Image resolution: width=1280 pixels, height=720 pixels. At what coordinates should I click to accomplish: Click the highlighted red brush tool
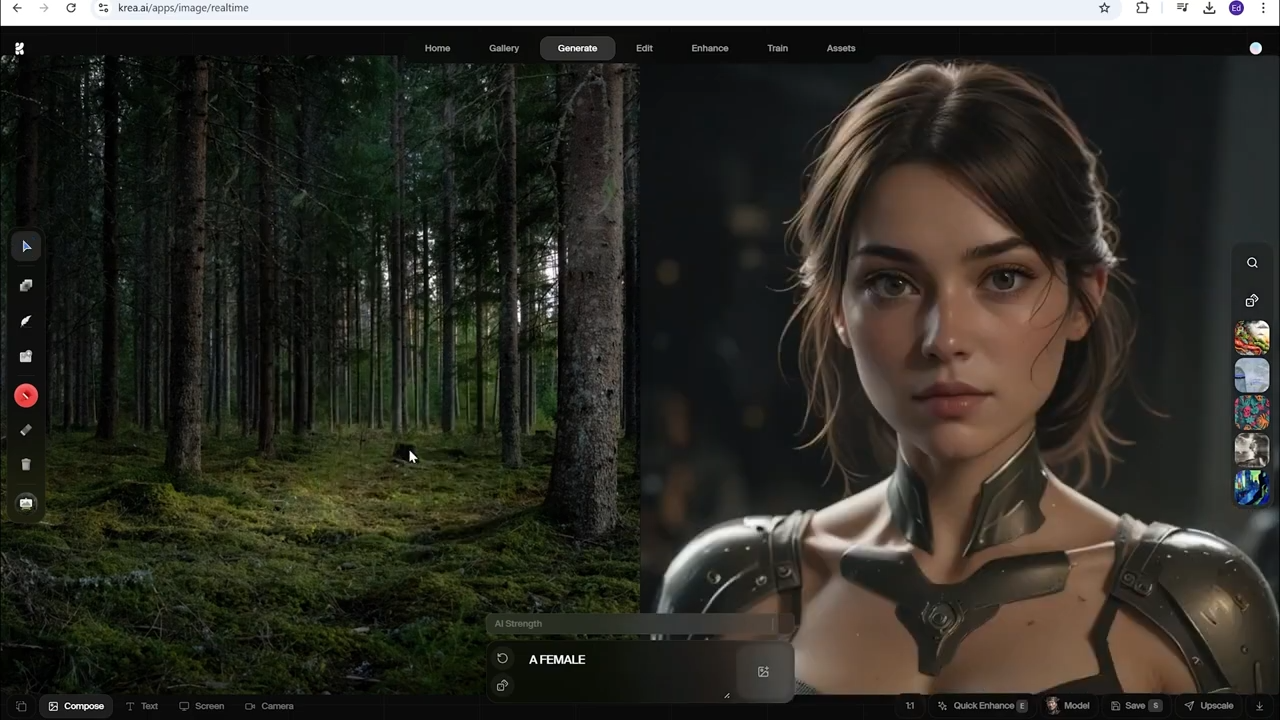point(26,394)
